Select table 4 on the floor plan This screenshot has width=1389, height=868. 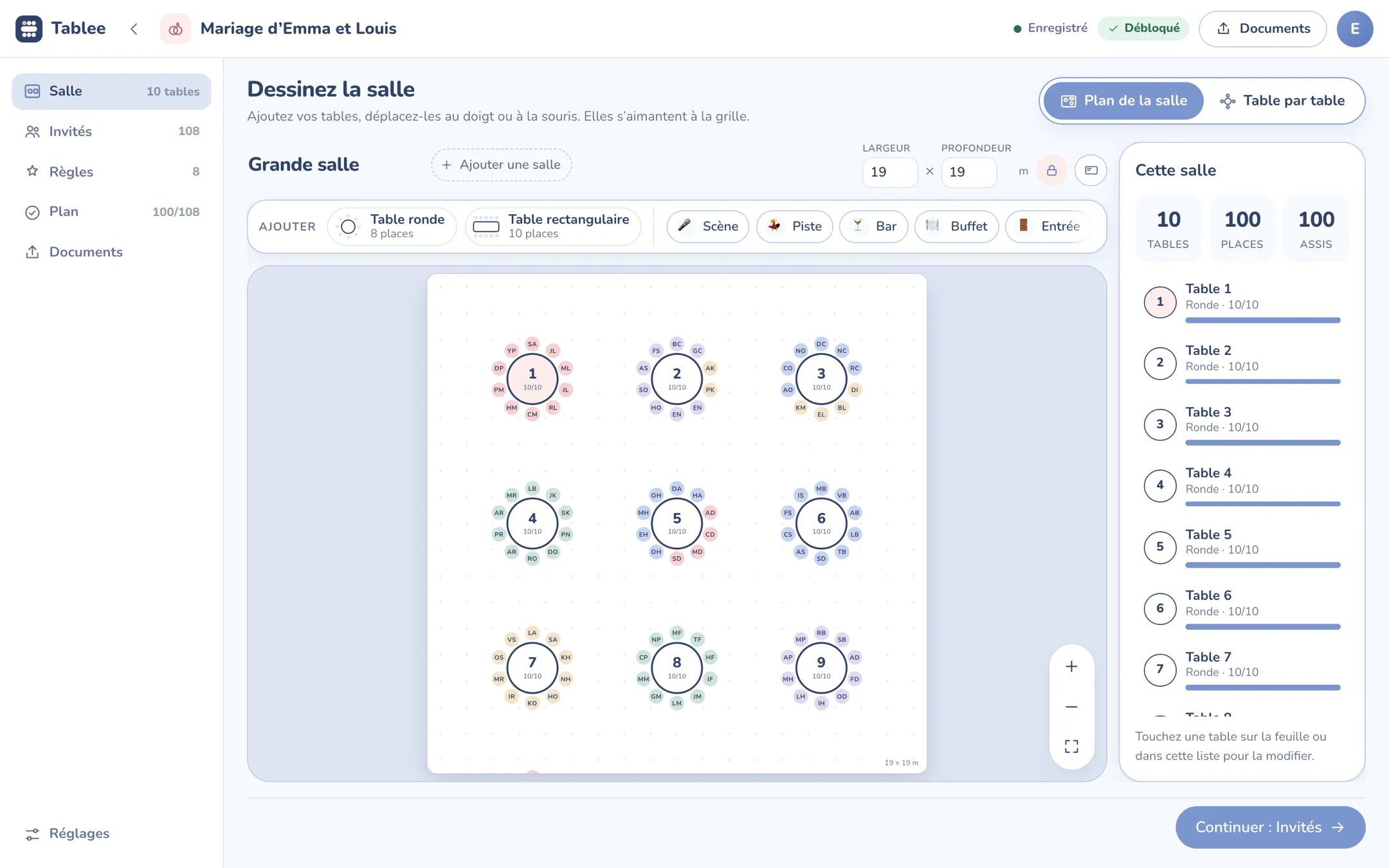pyautogui.click(x=532, y=523)
